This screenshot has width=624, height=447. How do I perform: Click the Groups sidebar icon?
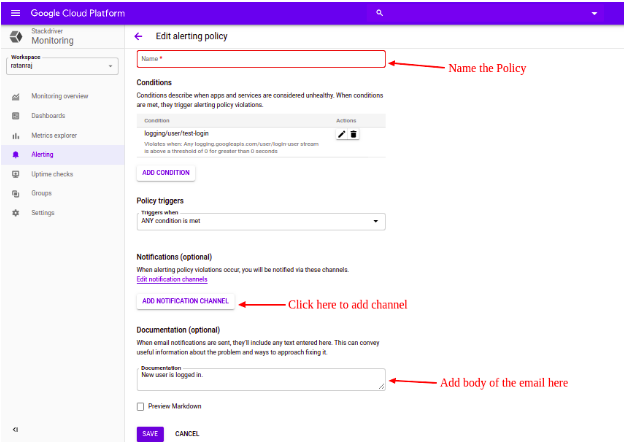coord(16,193)
